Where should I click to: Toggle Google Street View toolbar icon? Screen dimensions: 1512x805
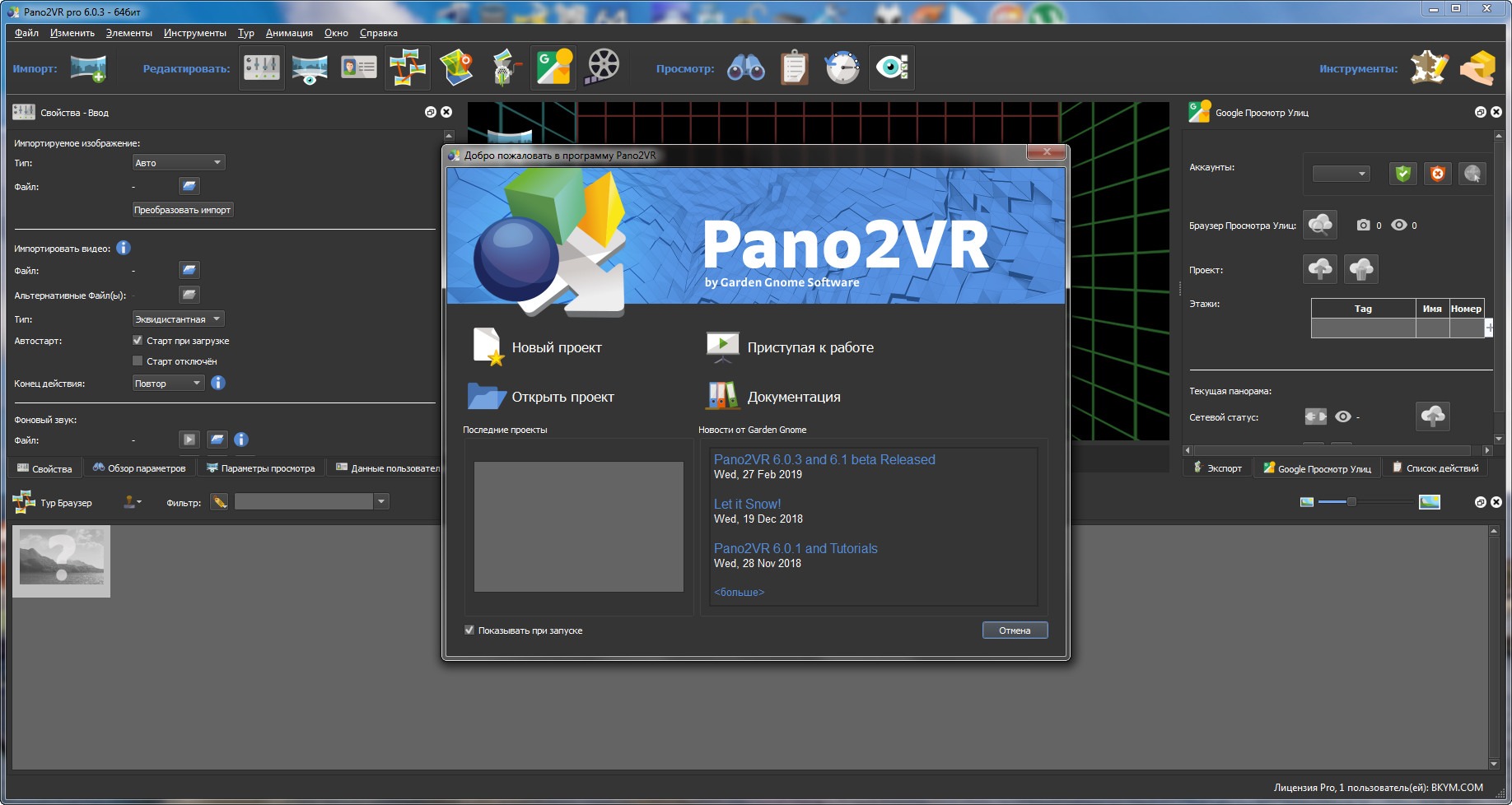tap(554, 67)
